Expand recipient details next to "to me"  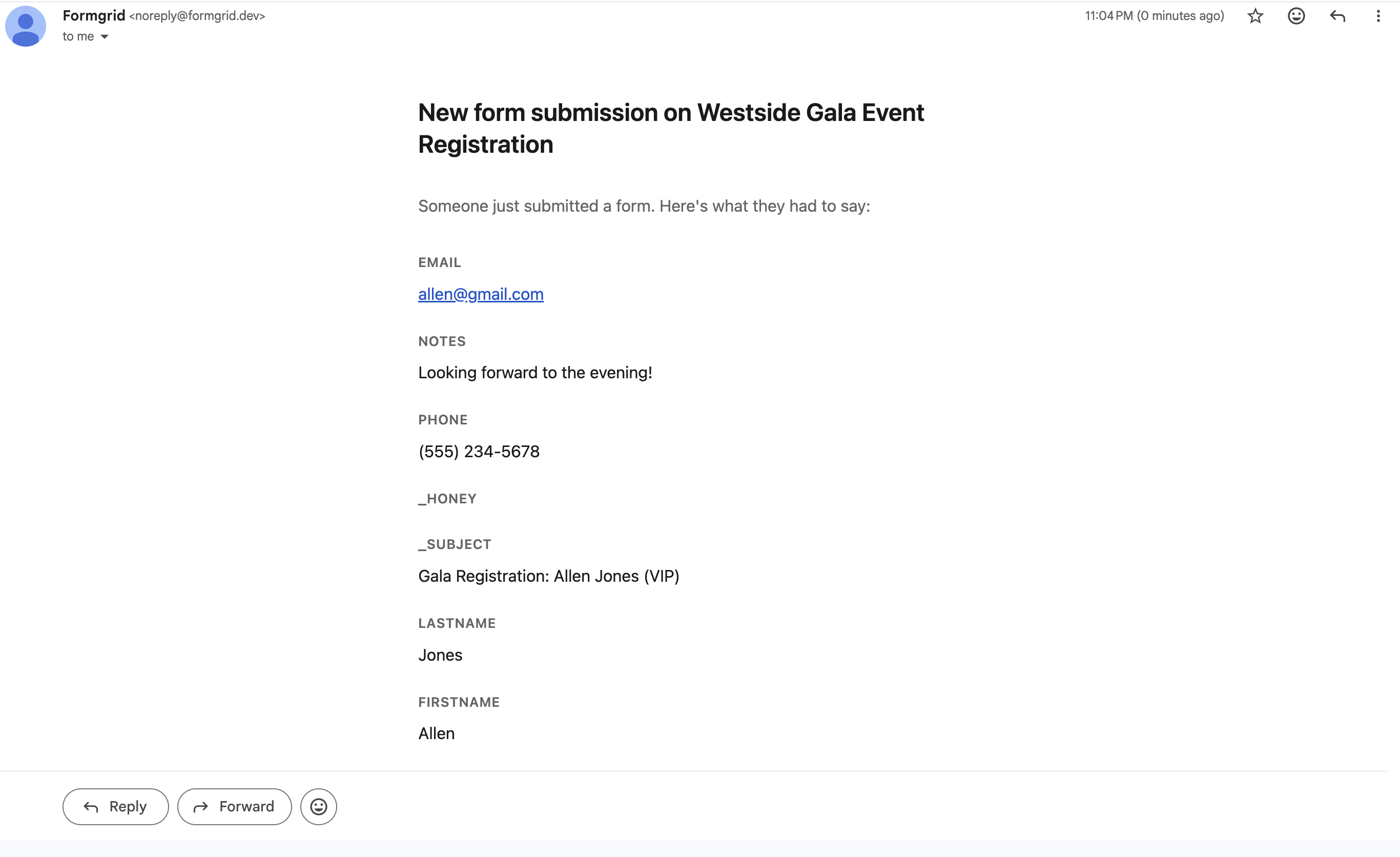pos(105,37)
